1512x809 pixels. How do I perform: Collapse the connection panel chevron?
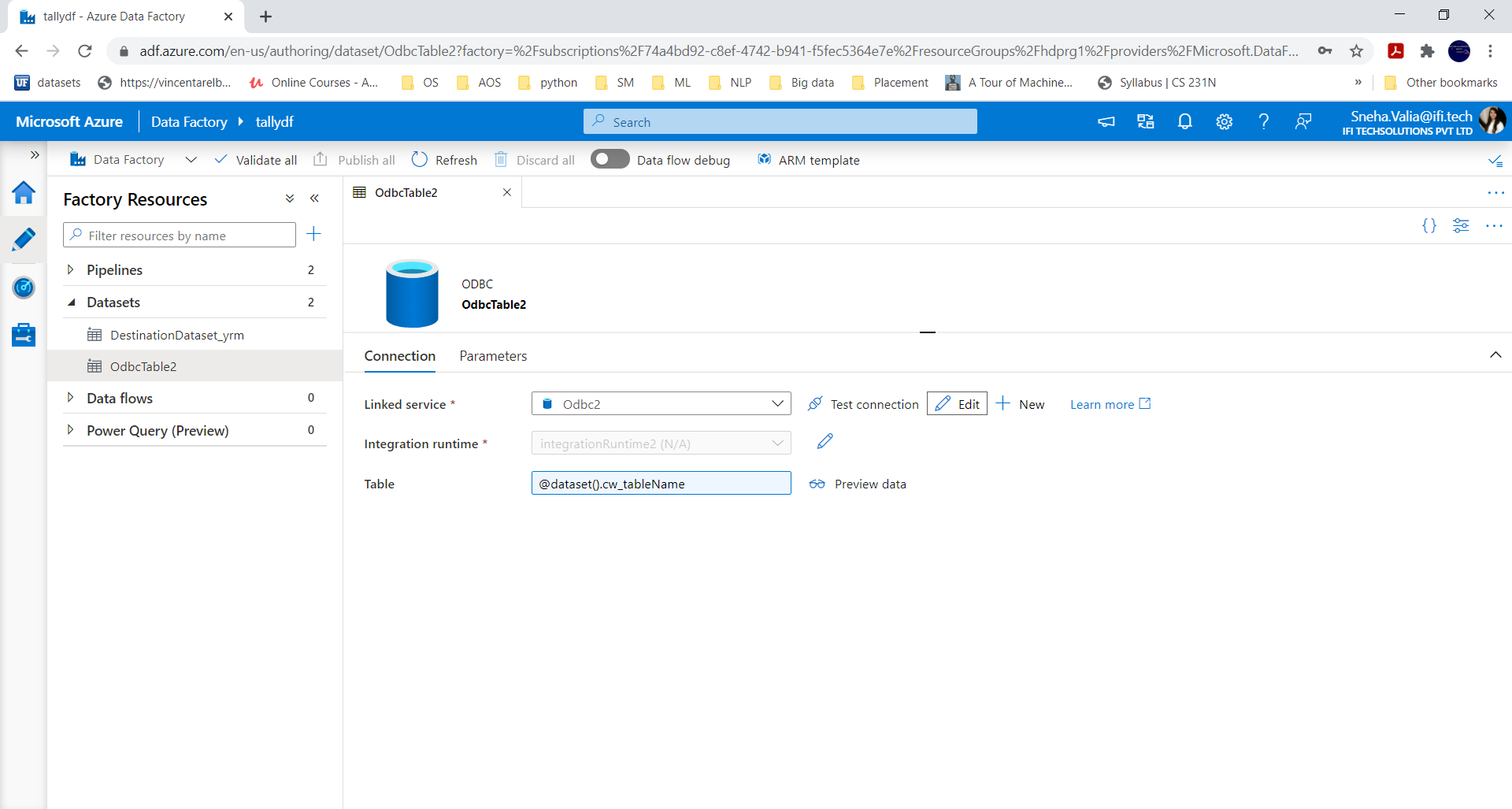coord(1495,355)
